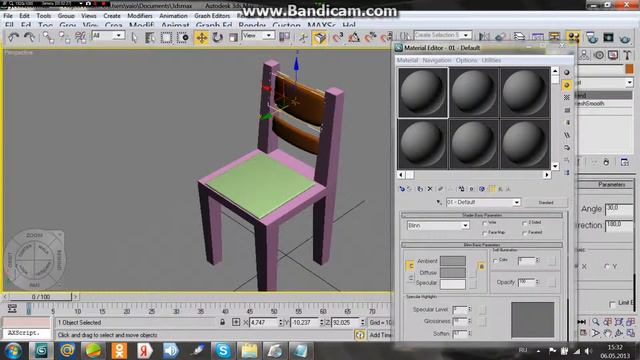This screenshot has width=640, height=360.
Task: Click the Sample Type sphere icon in Material Editor
Action: [x=567, y=72]
